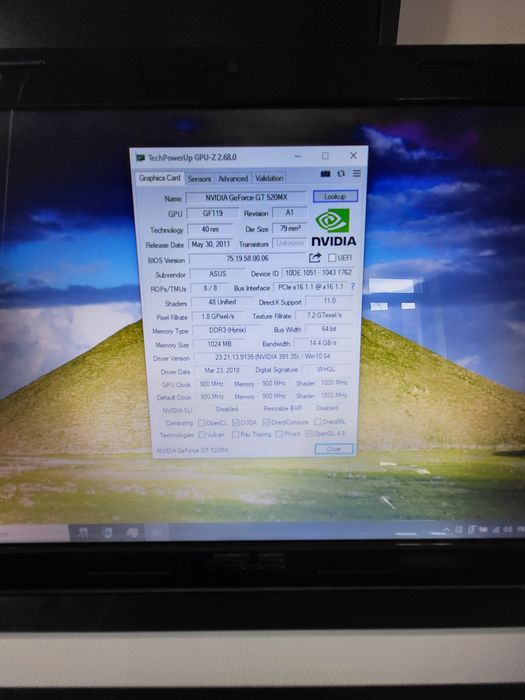This screenshot has height=700, width=525.
Task: Click the NVIDIA logo image
Action: coord(333,228)
